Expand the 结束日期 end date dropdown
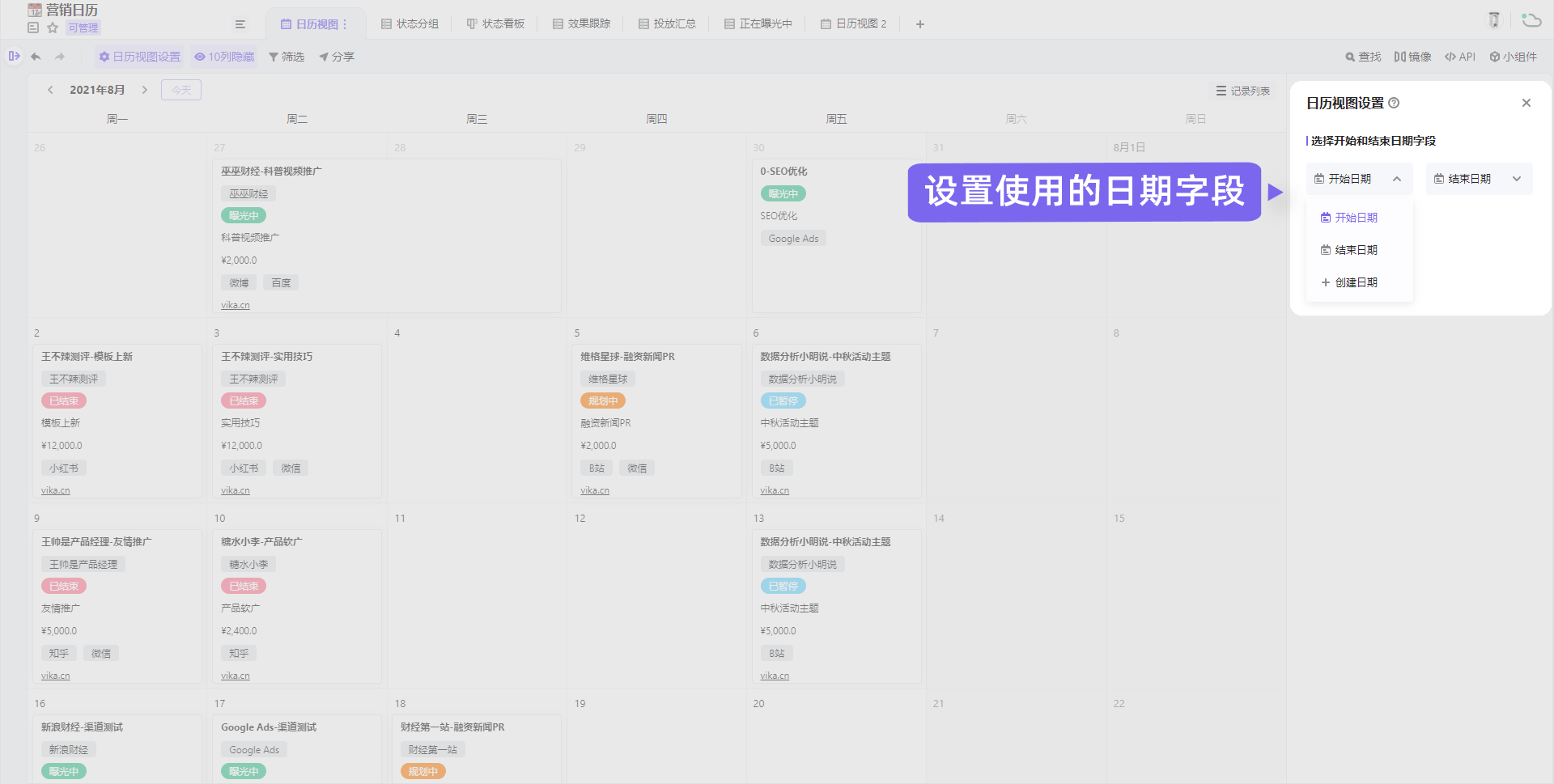The width and height of the screenshot is (1554, 784). 1479,179
